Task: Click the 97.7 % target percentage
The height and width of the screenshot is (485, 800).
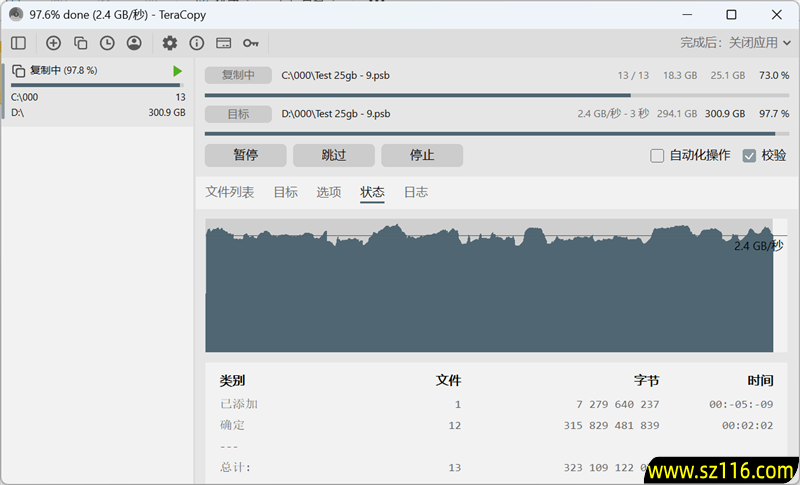Action: 774,114
